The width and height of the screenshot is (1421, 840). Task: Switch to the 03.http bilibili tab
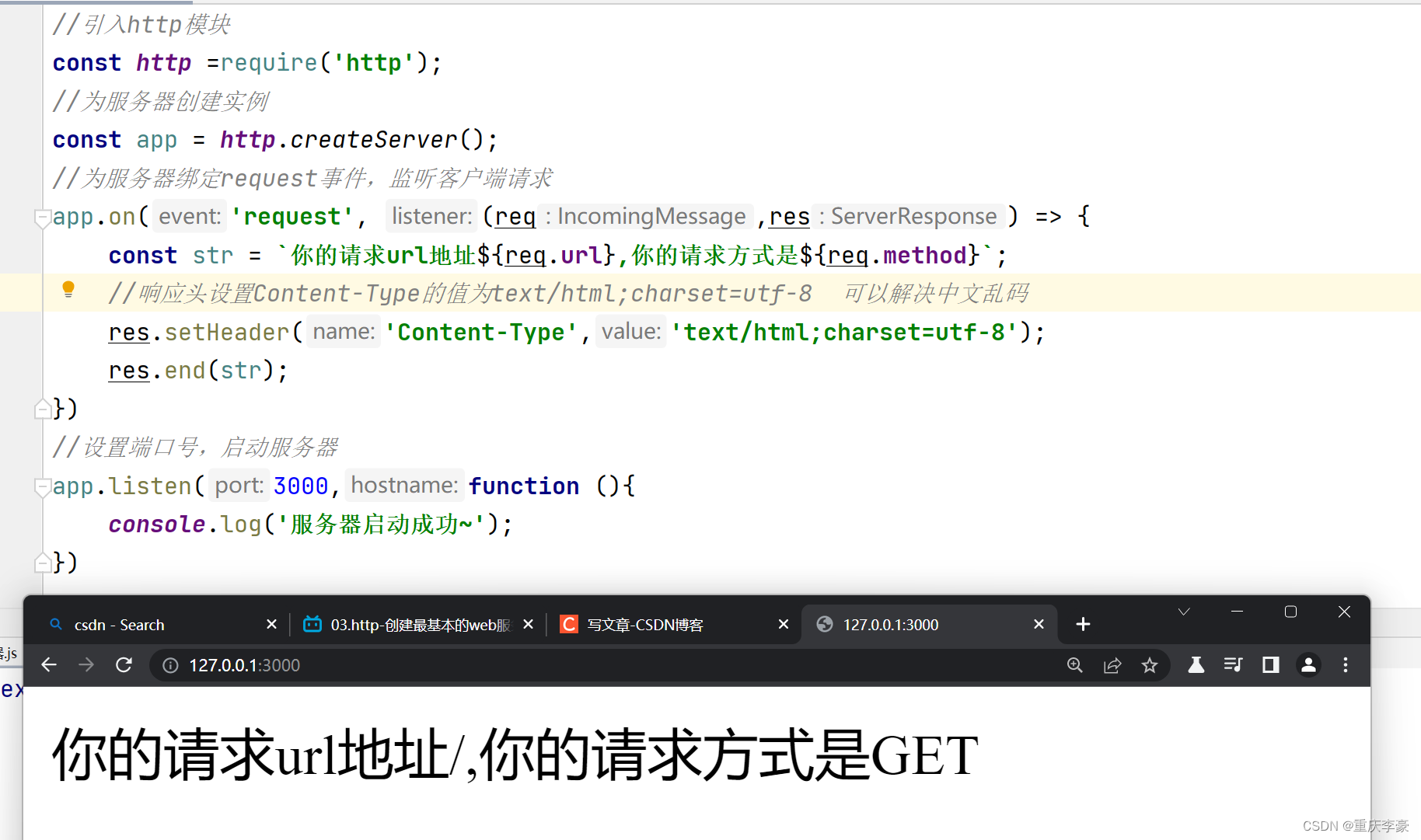(x=420, y=625)
